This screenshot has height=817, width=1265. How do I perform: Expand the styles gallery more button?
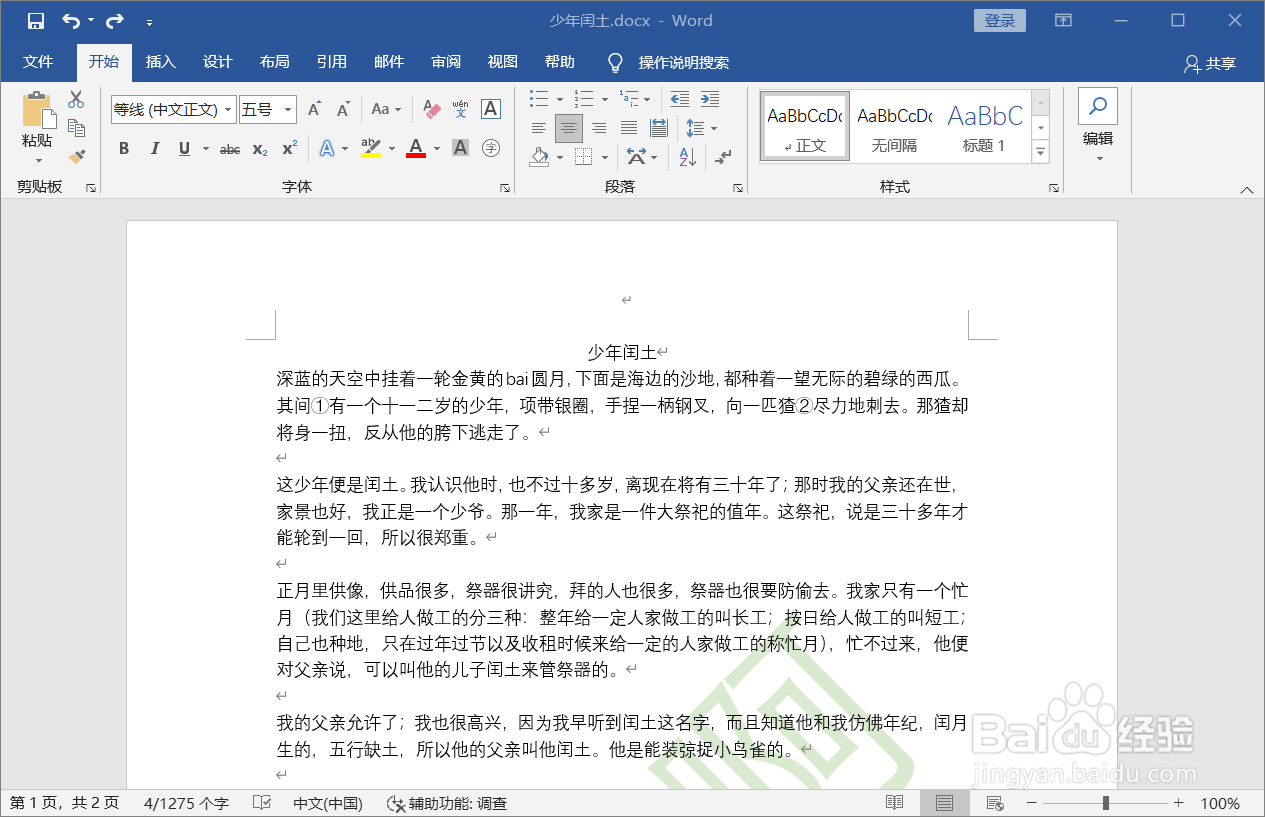(1041, 152)
